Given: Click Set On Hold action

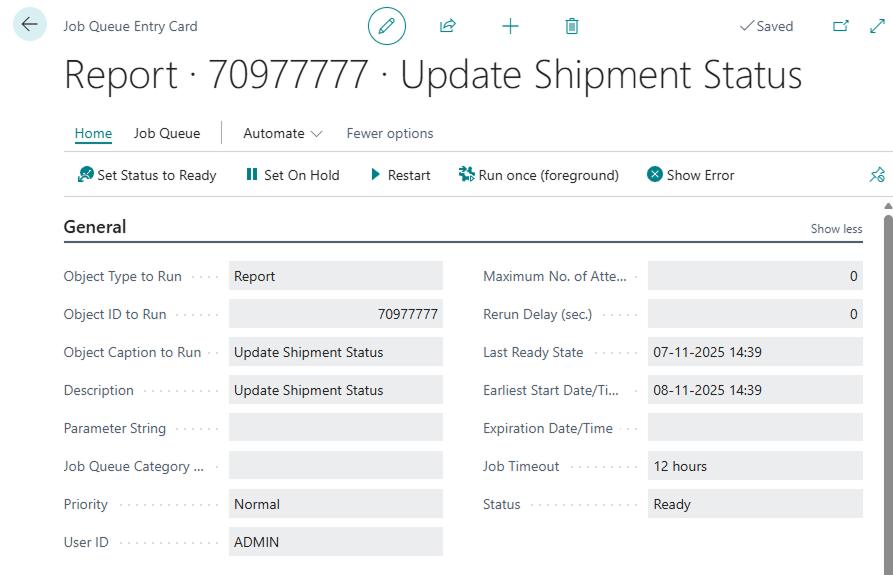Looking at the screenshot, I should [x=292, y=175].
